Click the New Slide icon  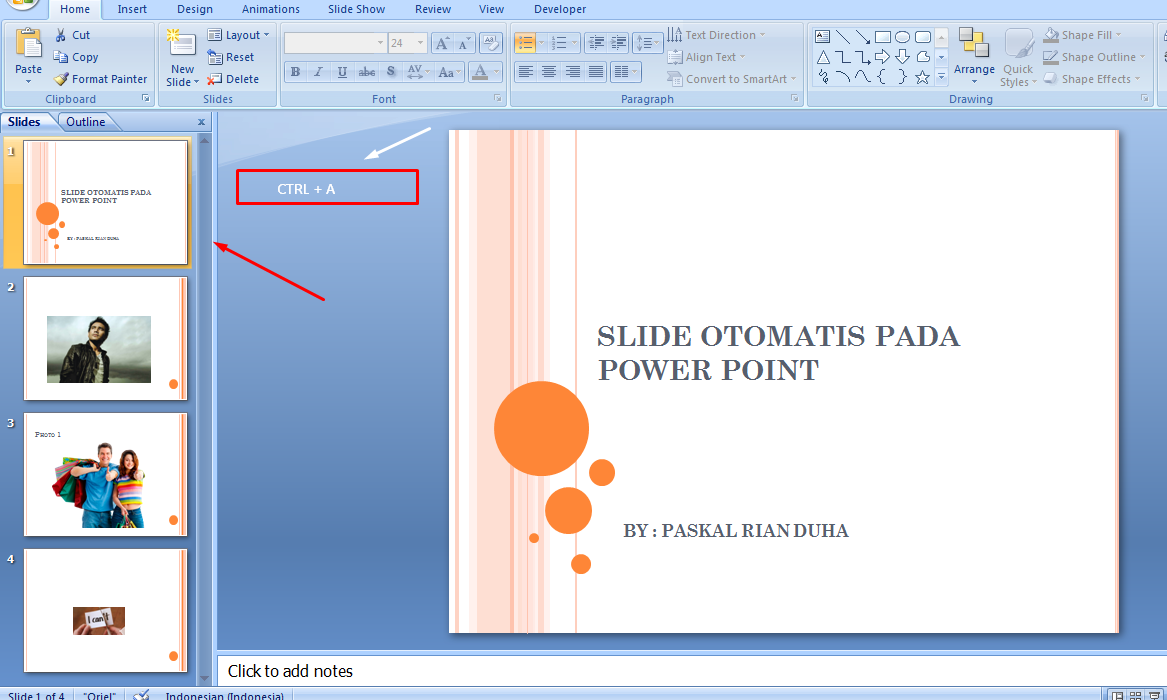click(x=181, y=43)
